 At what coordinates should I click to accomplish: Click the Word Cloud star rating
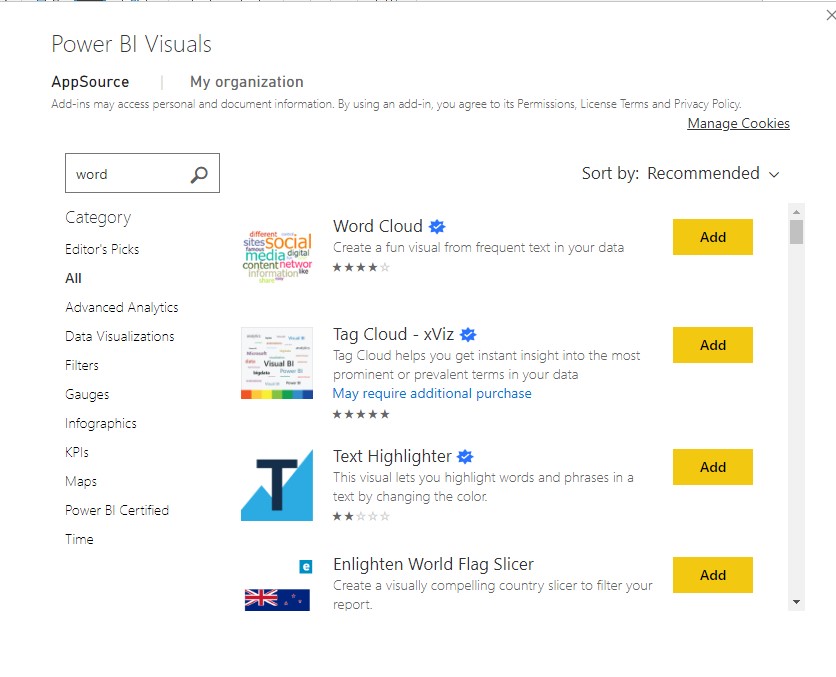(x=361, y=267)
